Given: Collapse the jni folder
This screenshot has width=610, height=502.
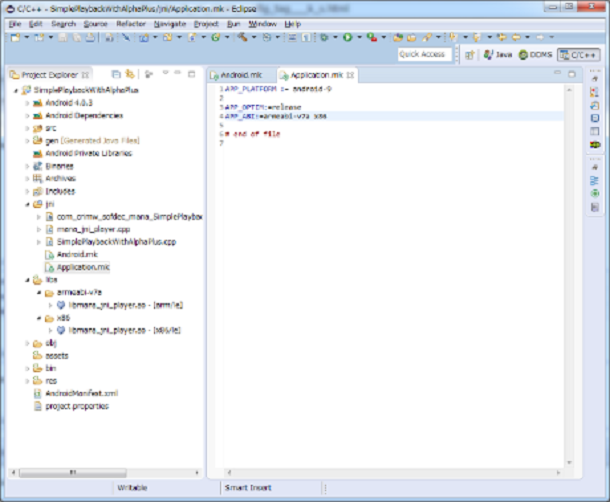Looking at the screenshot, I should coord(28,203).
